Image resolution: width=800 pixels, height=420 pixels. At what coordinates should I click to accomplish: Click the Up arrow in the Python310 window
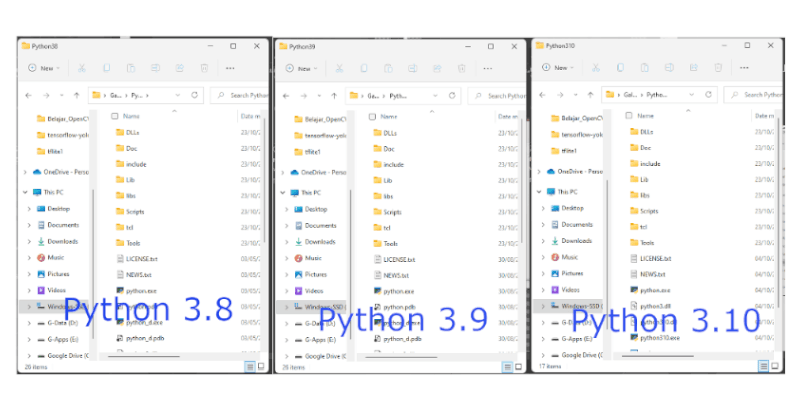pyautogui.click(x=590, y=94)
